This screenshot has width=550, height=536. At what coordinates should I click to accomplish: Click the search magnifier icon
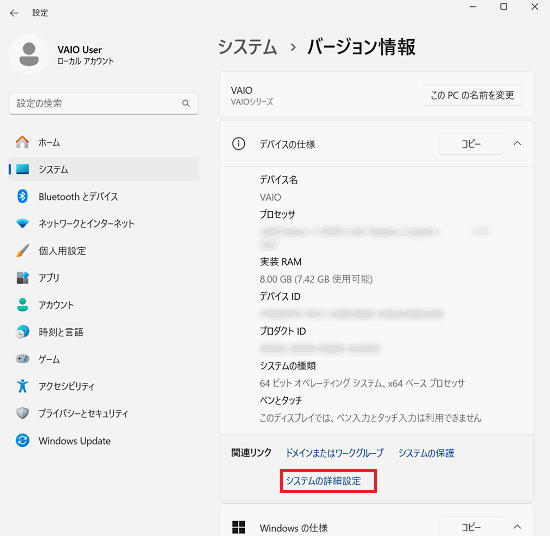[186, 103]
